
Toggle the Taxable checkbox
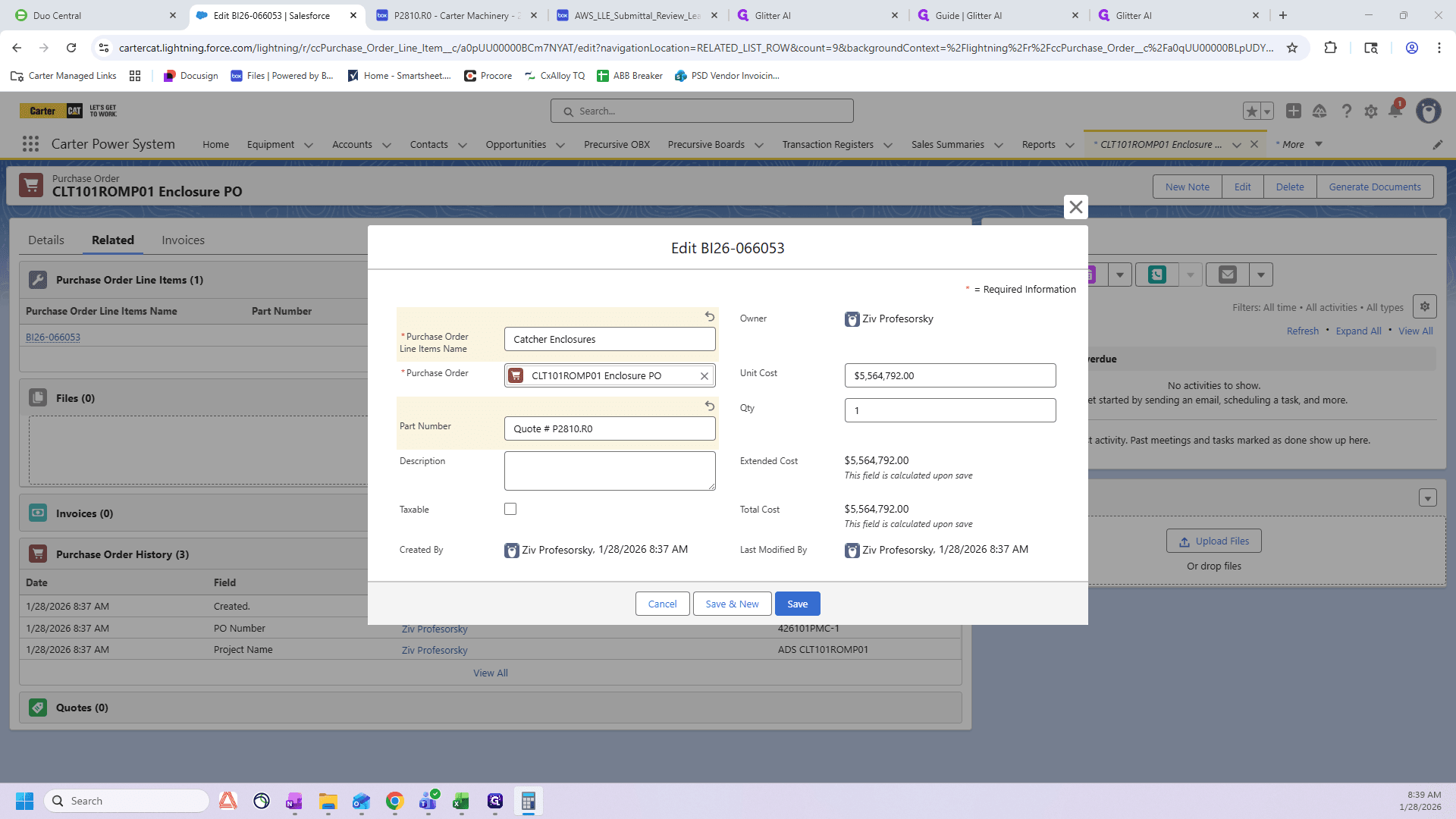[510, 509]
